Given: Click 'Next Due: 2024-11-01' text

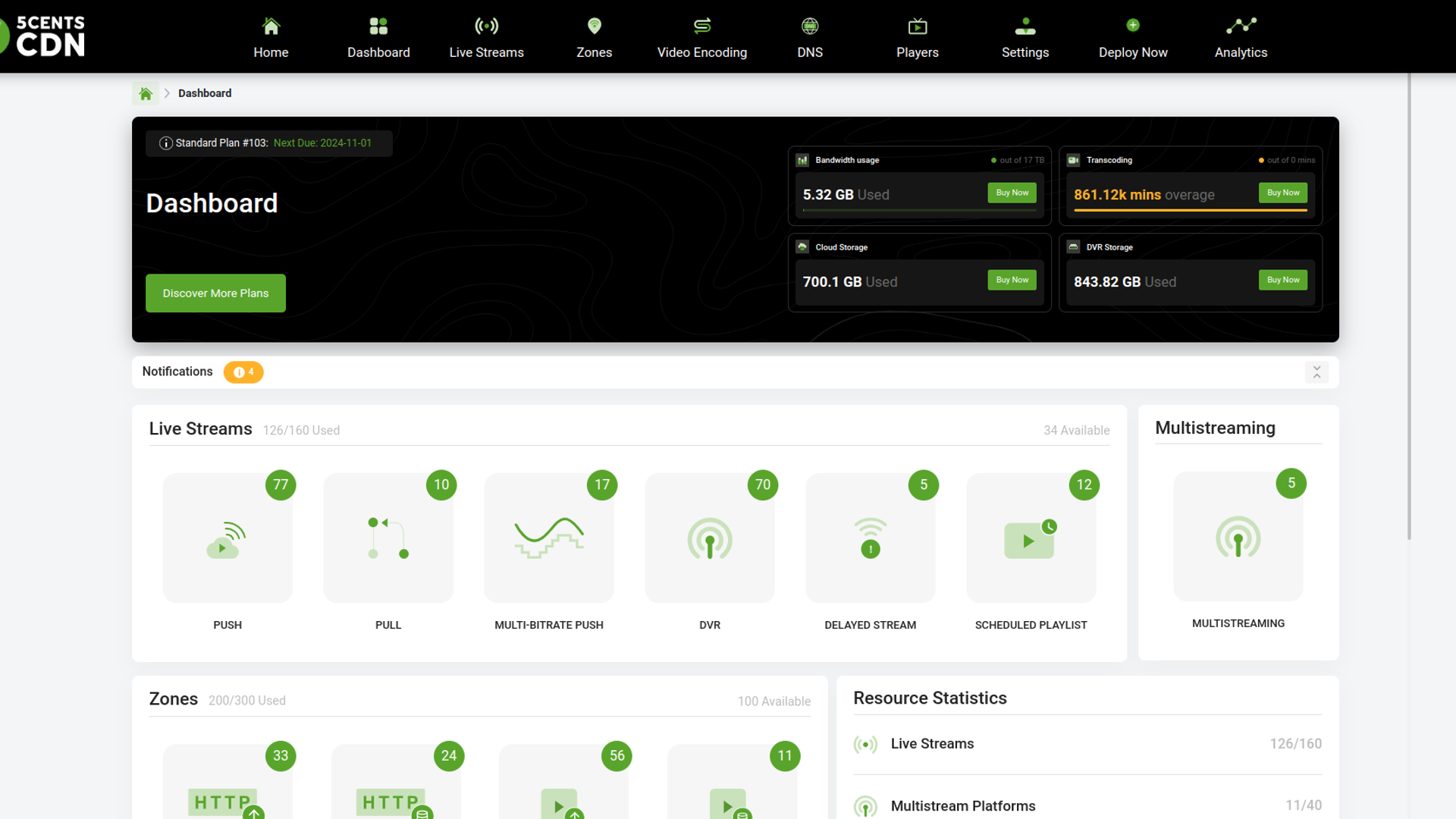Looking at the screenshot, I should coord(322,143).
